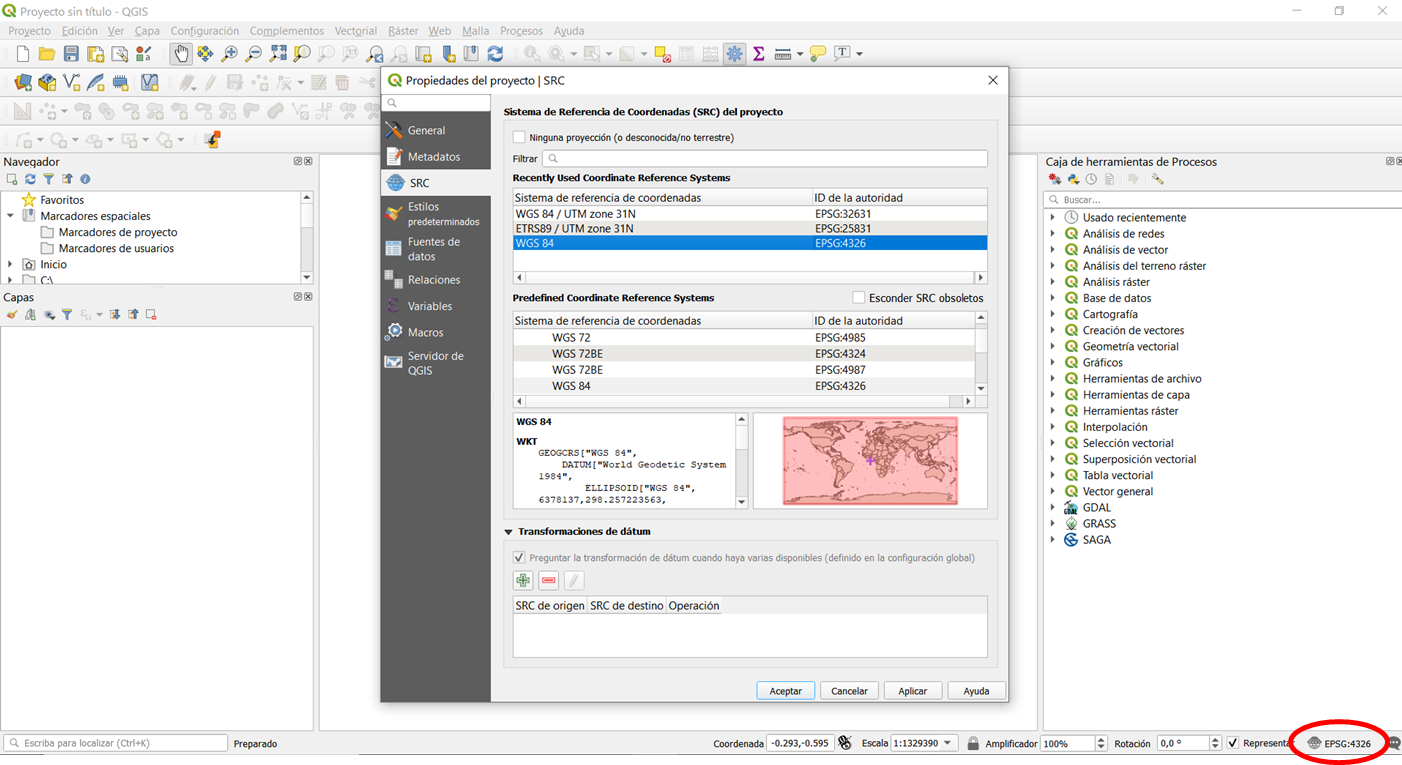Image resolution: width=1402 pixels, height=765 pixels.
Task: Click Remove Layer icon in Capas panel
Action: pos(151,314)
